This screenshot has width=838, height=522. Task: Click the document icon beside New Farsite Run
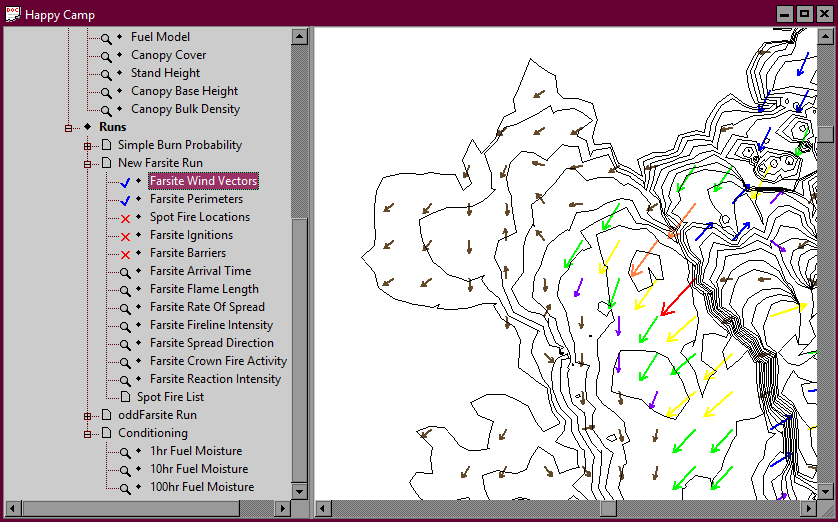[x=107, y=162]
